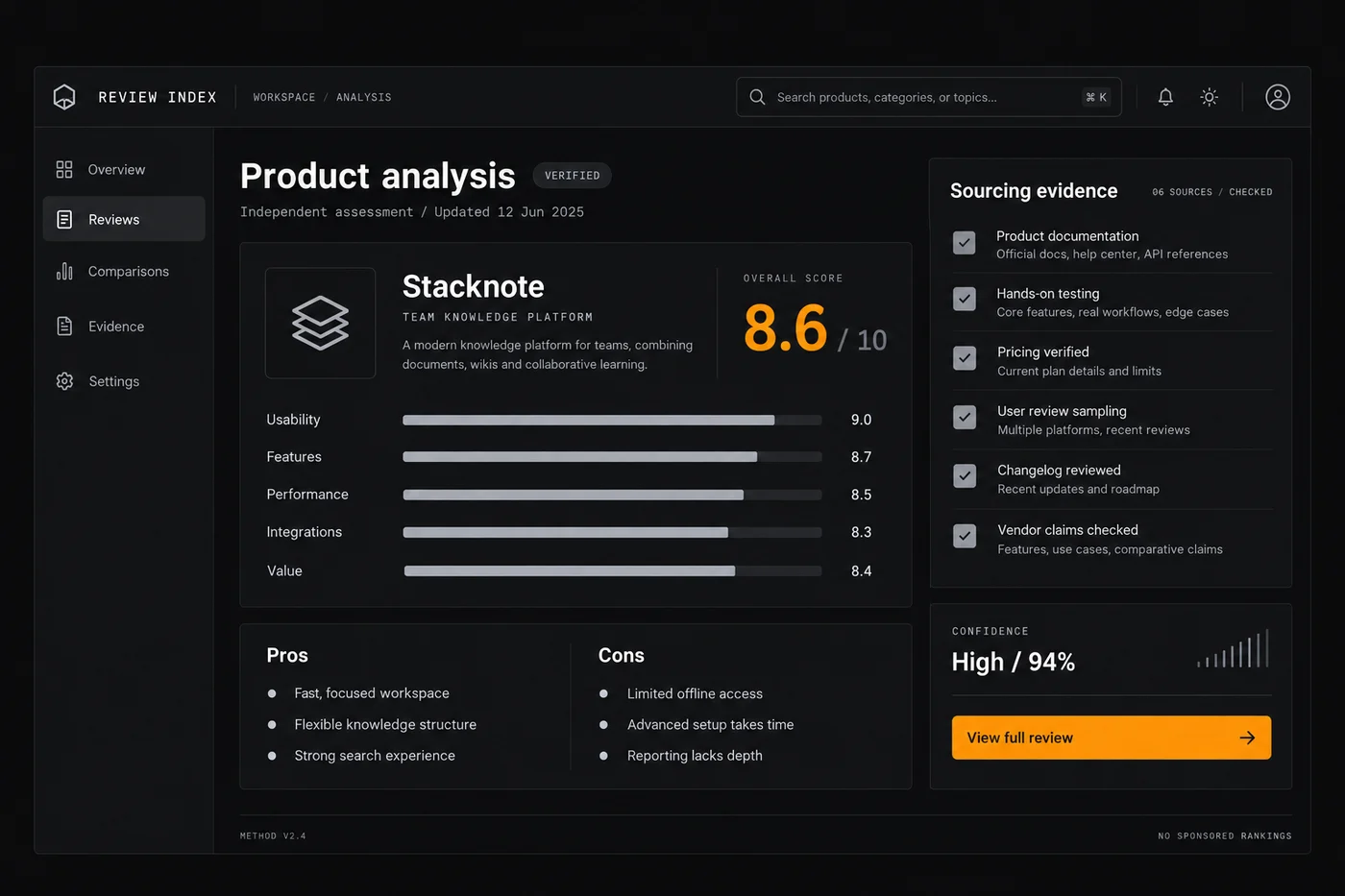Viewport: 1345px width, 896px height.
Task: Open the user profile avatar
Action: 1278,97
